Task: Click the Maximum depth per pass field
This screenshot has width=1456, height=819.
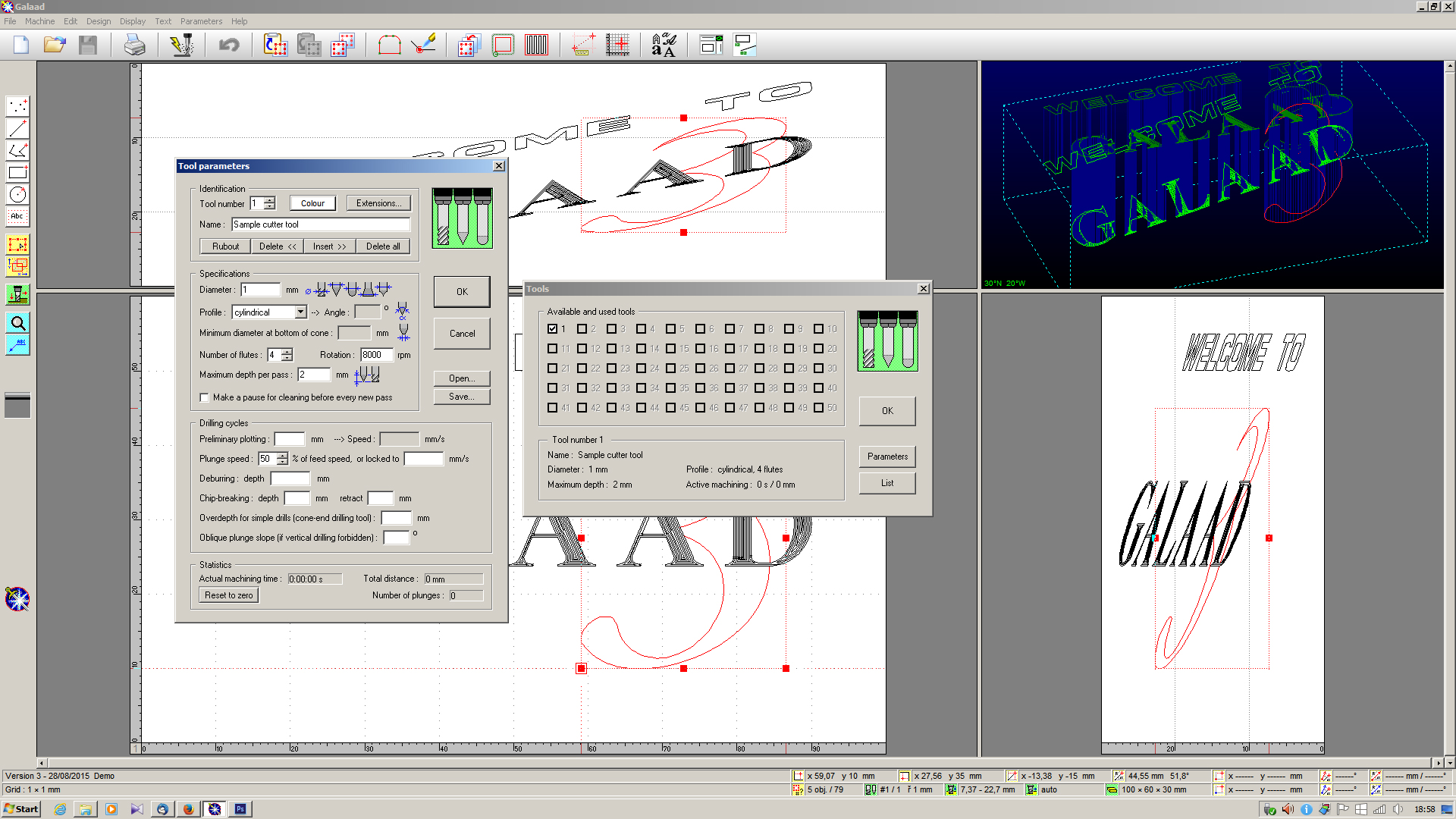Action: pos(314,375)
